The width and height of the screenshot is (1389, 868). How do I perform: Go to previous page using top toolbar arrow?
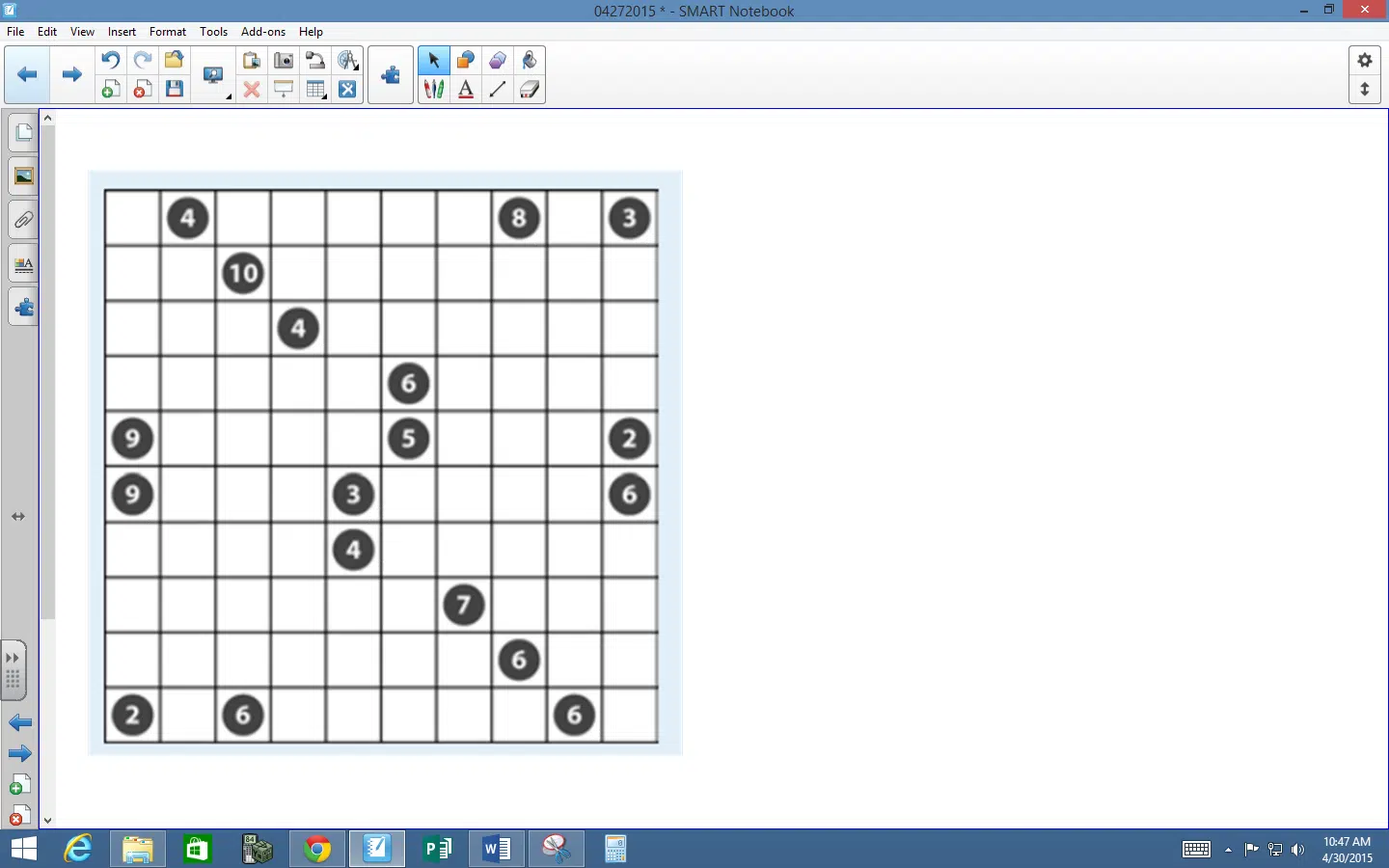[27, 74]
